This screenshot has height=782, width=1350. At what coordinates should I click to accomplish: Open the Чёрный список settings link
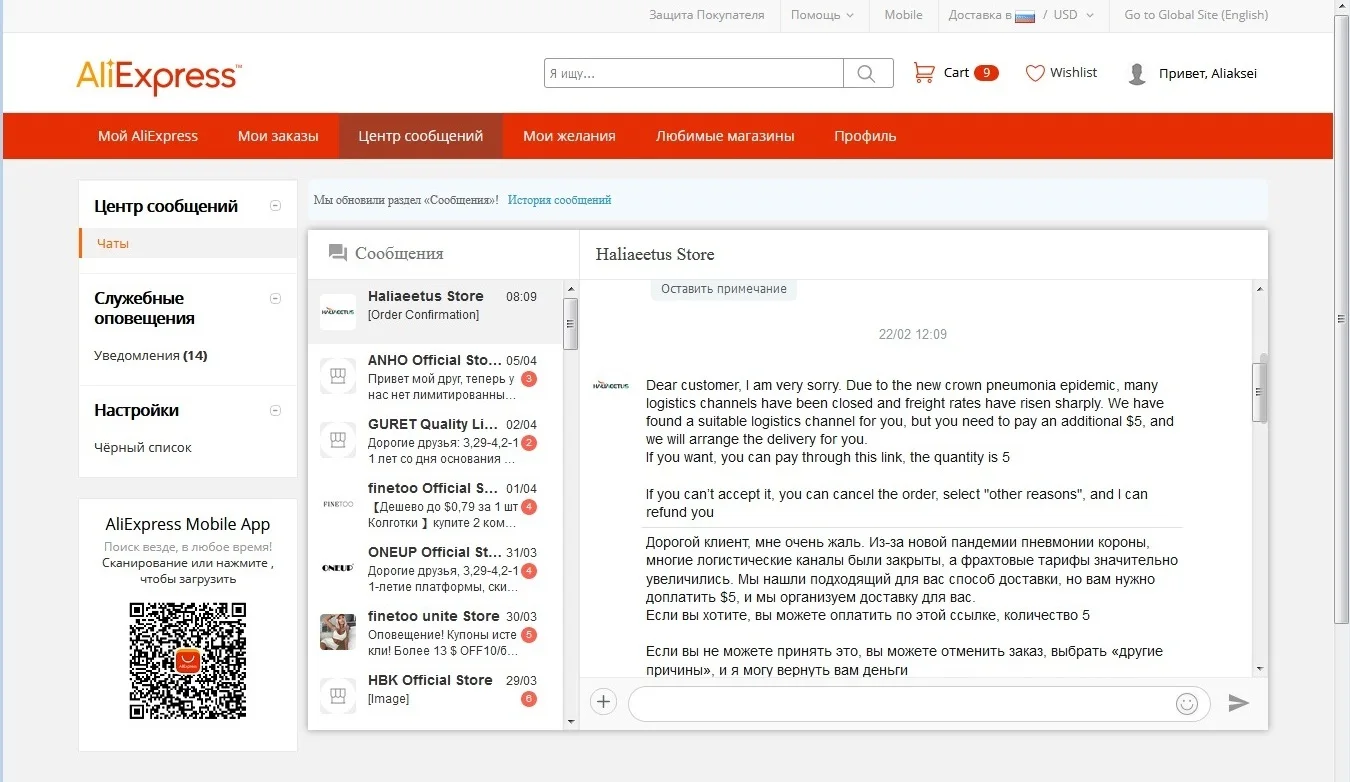coord(143,447)
